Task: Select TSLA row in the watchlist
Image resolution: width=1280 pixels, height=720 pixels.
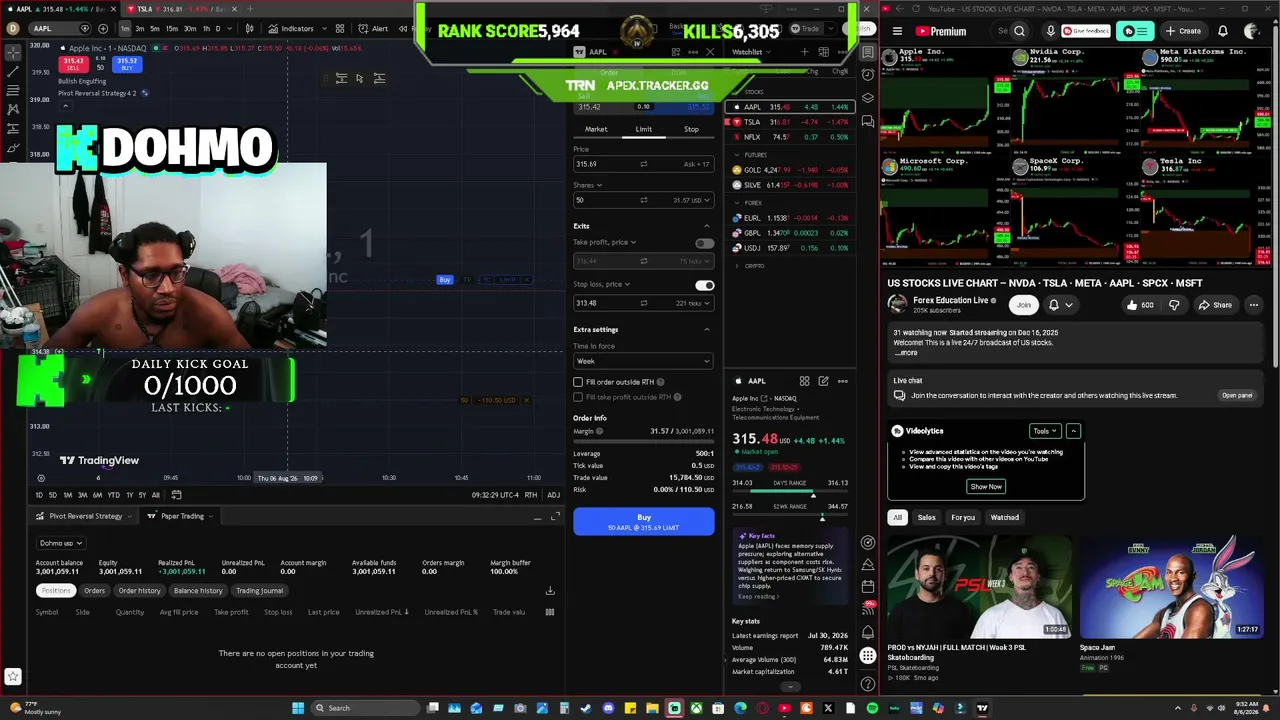Action: click(790, 122)
